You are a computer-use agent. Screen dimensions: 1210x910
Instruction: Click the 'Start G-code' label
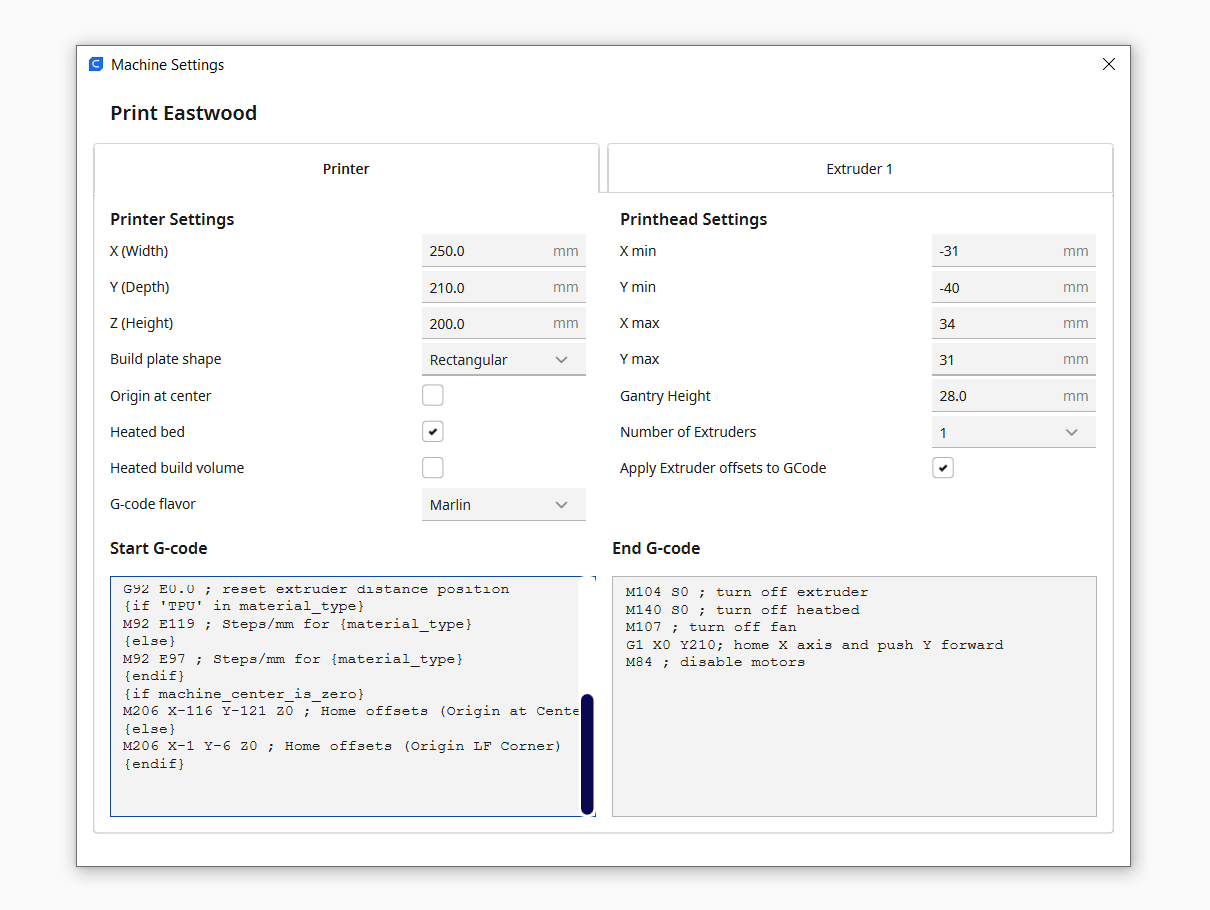159,548
